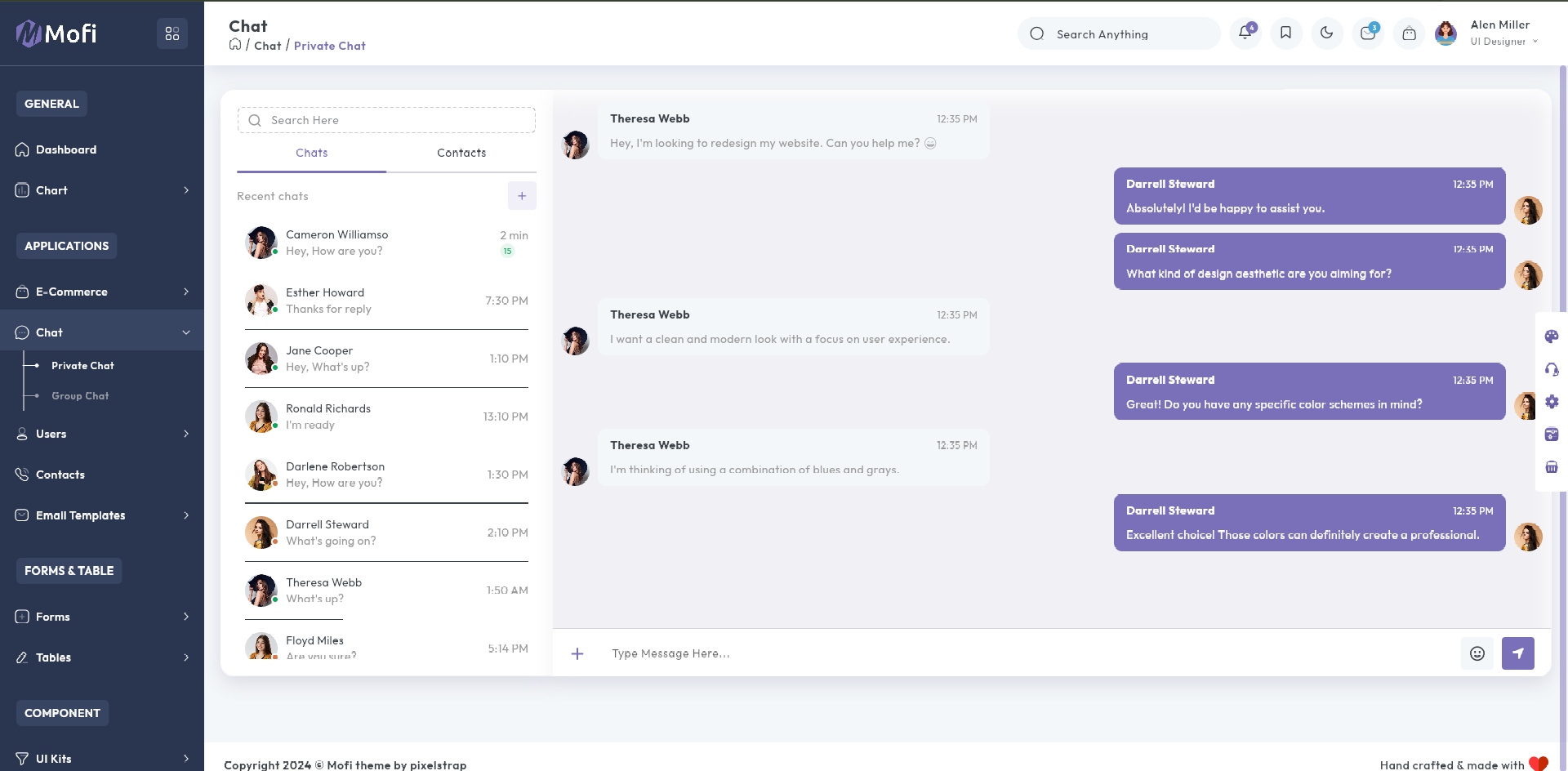Click the send message paper plane button
Screen dimensions: 1568x771
click(1517, 653)
